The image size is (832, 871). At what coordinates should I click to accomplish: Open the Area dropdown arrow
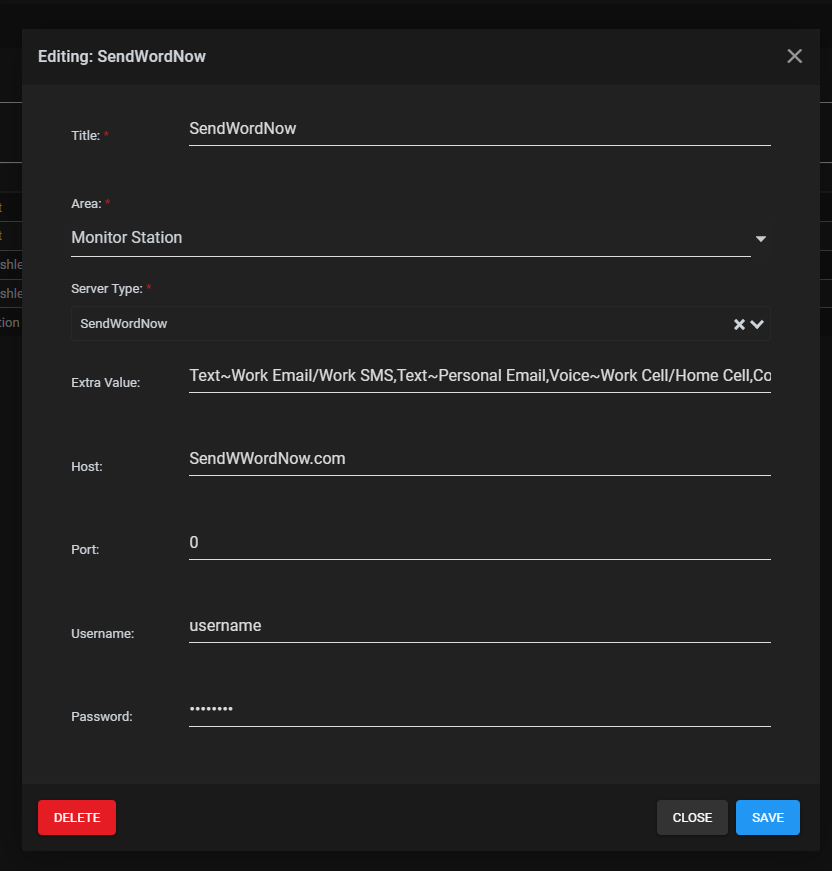[x=760, y=239]
